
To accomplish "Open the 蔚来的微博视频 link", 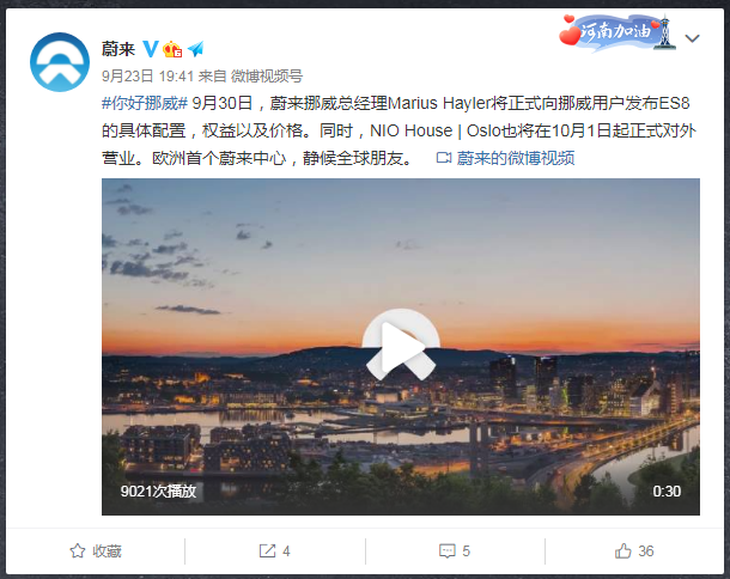I will 515,158.
